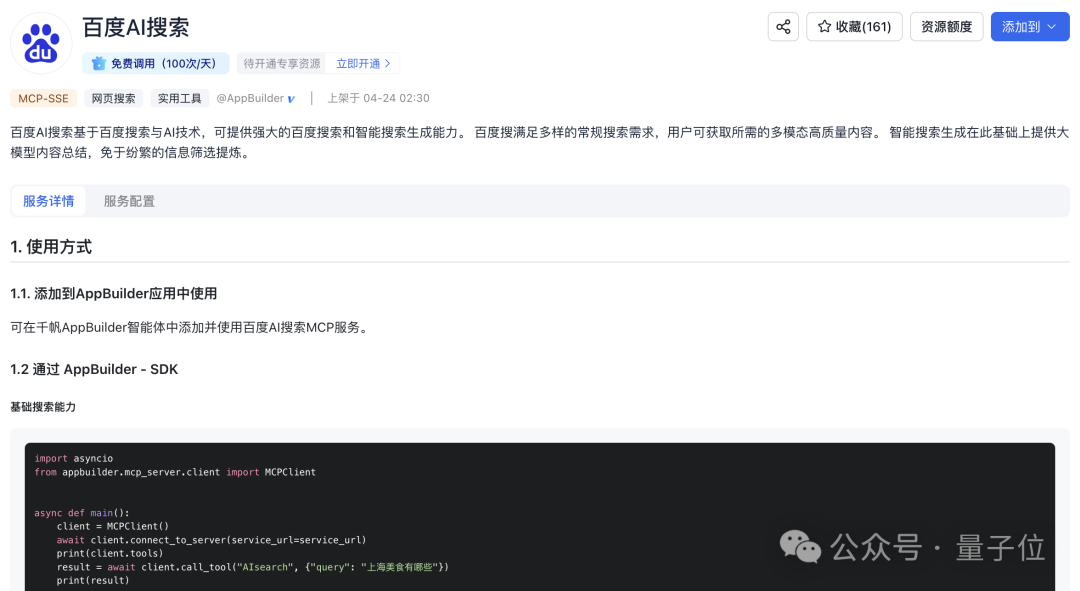
Task: Click the WeChat logo in the watermark
Action: click(799, 546)
